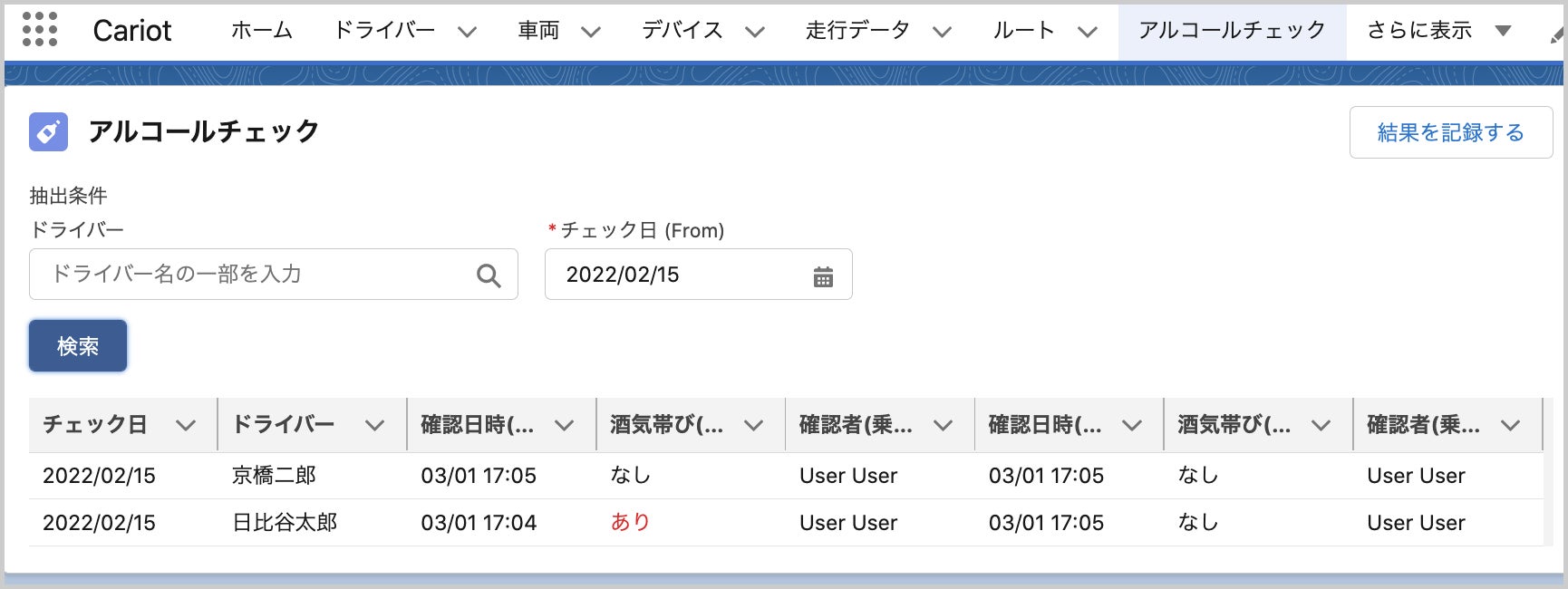1568x589 pixels.
Task: Open the さらに表示 more menu
Action: [1439, 31]
